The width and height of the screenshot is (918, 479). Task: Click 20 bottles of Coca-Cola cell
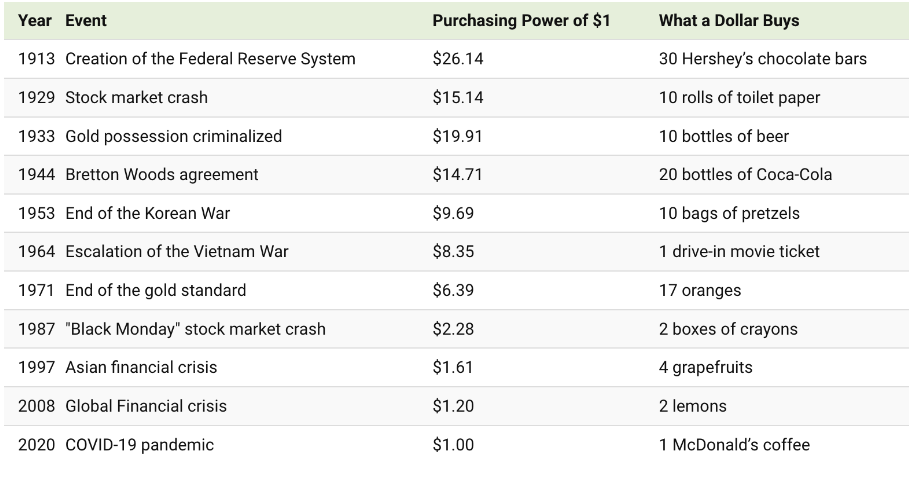745,175
